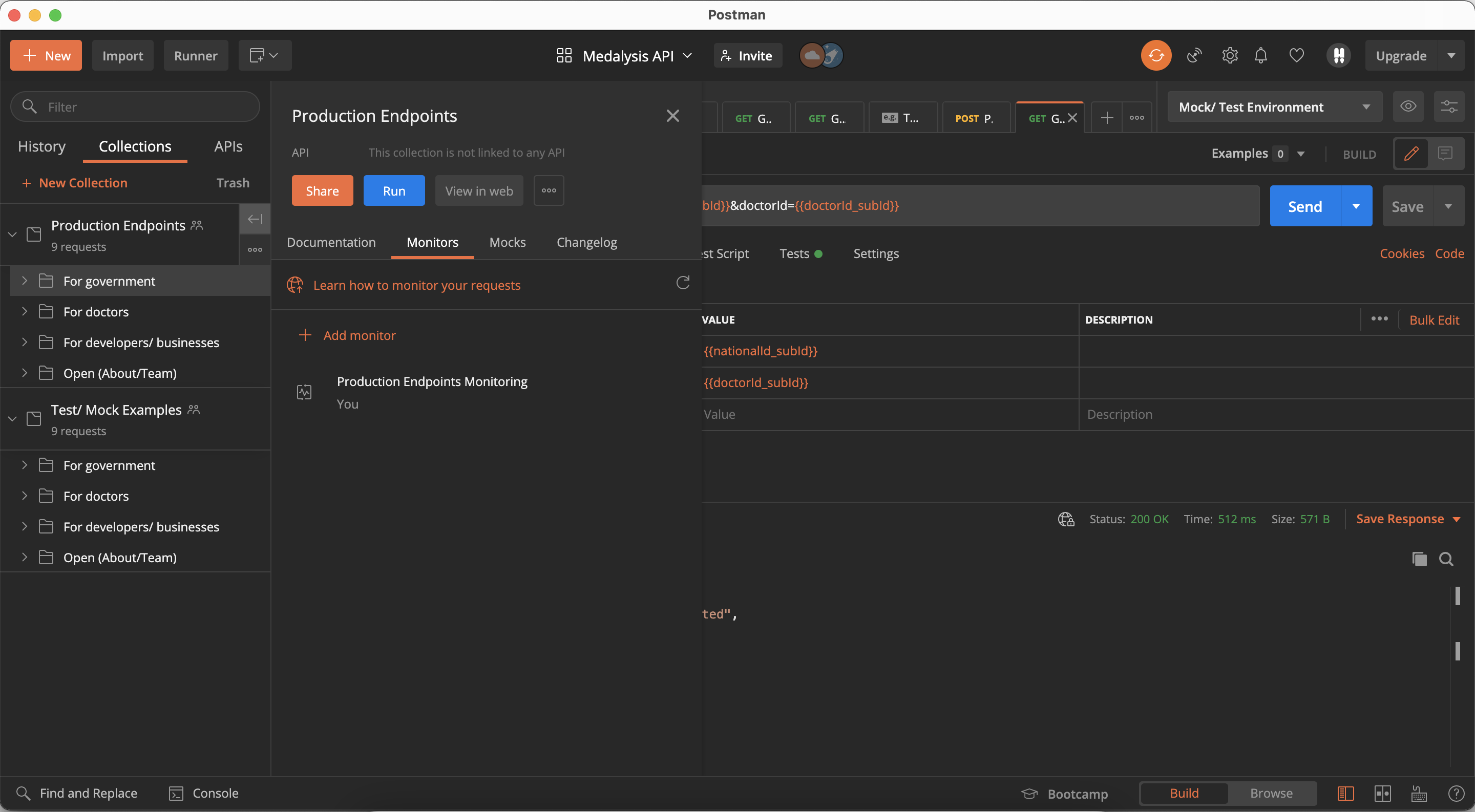Click the Add monitor link
The width and height of the screenshot is (1475, 812).
pyautogui.click(x=359, y=335)
